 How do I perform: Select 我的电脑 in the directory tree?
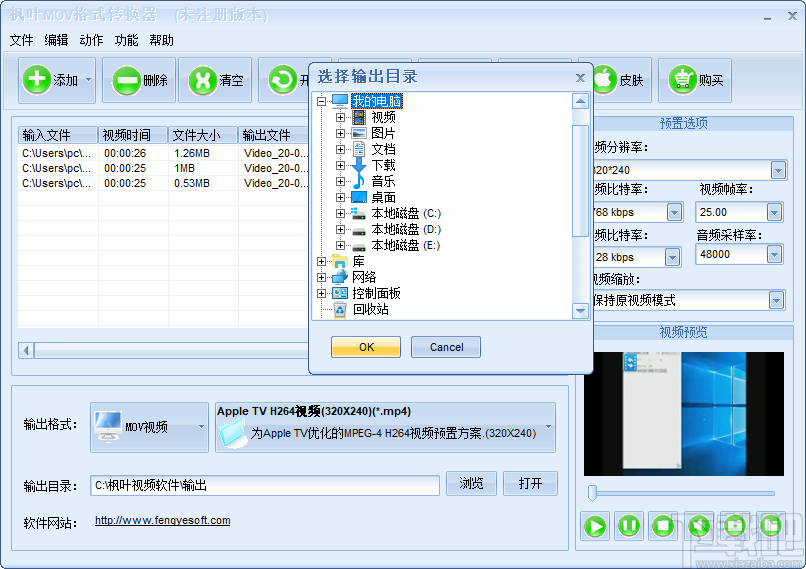click(376, 101)
